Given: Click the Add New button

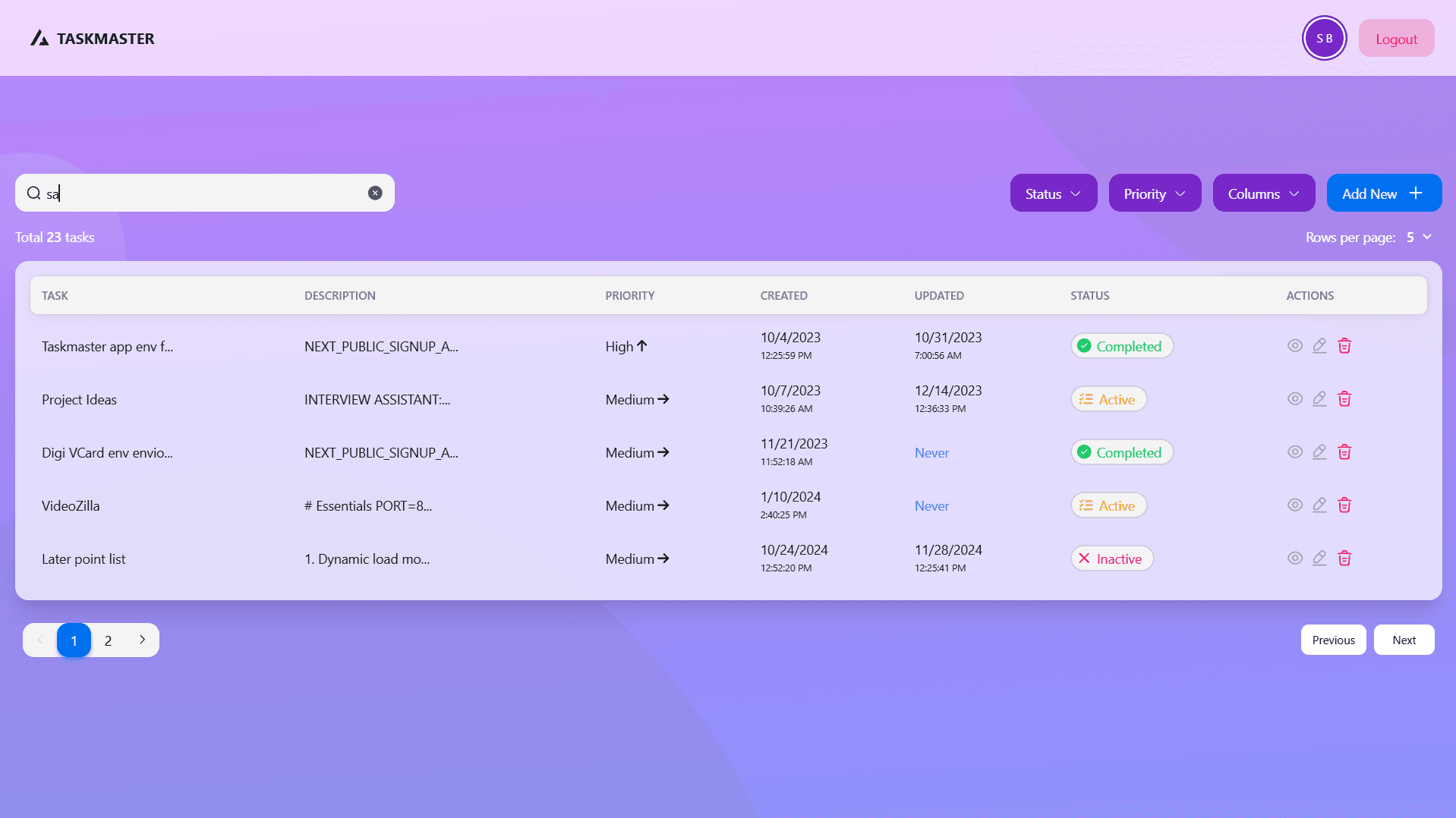Looking at the screenshot, I should point(1384,193).
